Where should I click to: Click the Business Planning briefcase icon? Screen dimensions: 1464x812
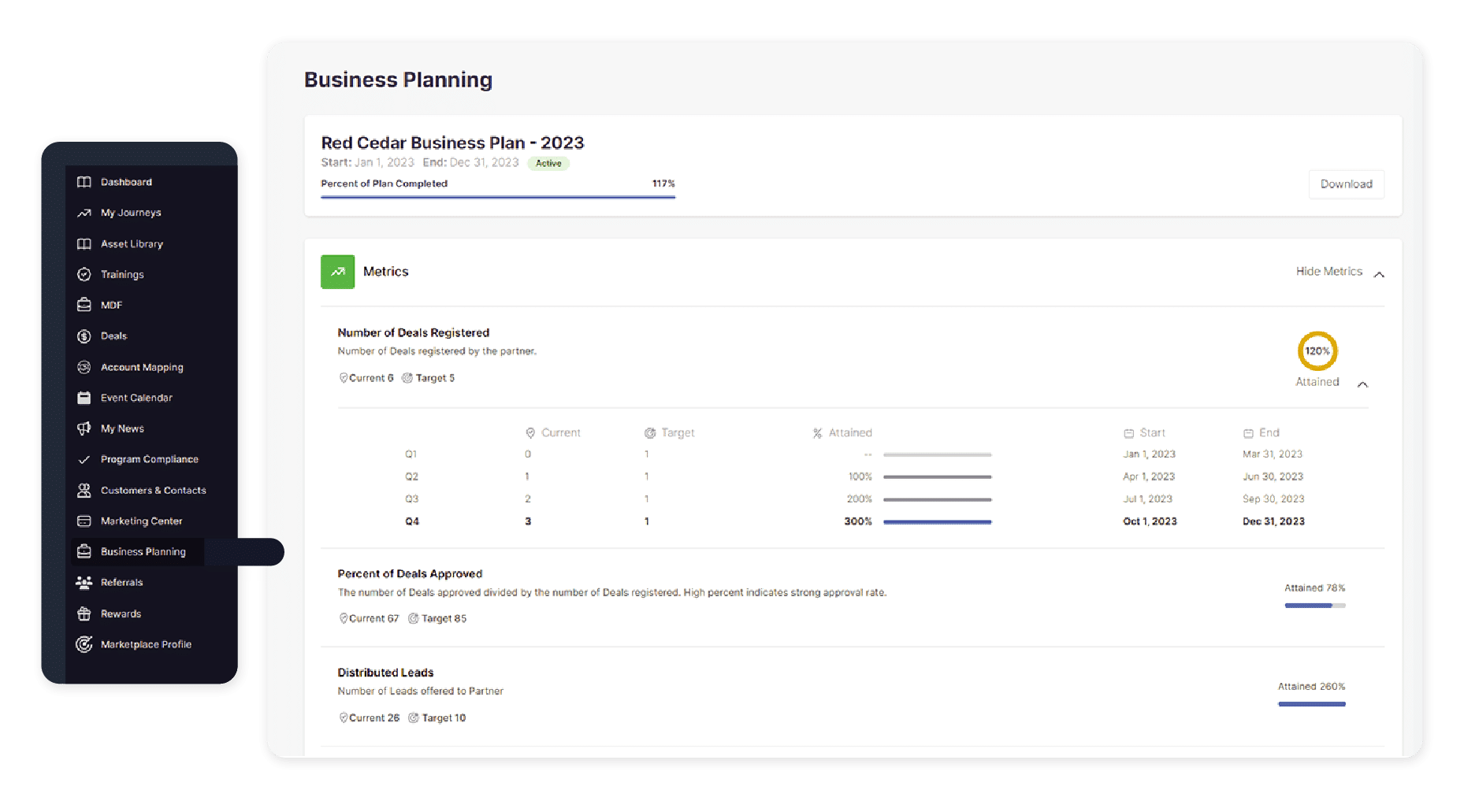(x=84, y=551)
